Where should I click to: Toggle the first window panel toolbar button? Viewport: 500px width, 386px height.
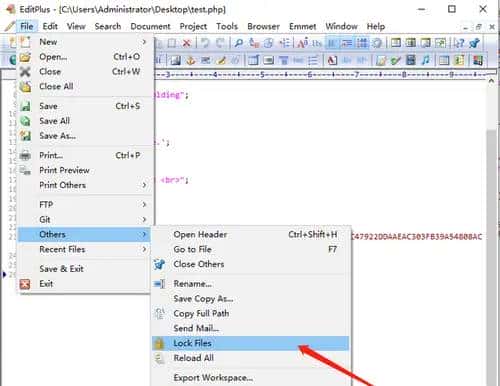coord(396,43)
